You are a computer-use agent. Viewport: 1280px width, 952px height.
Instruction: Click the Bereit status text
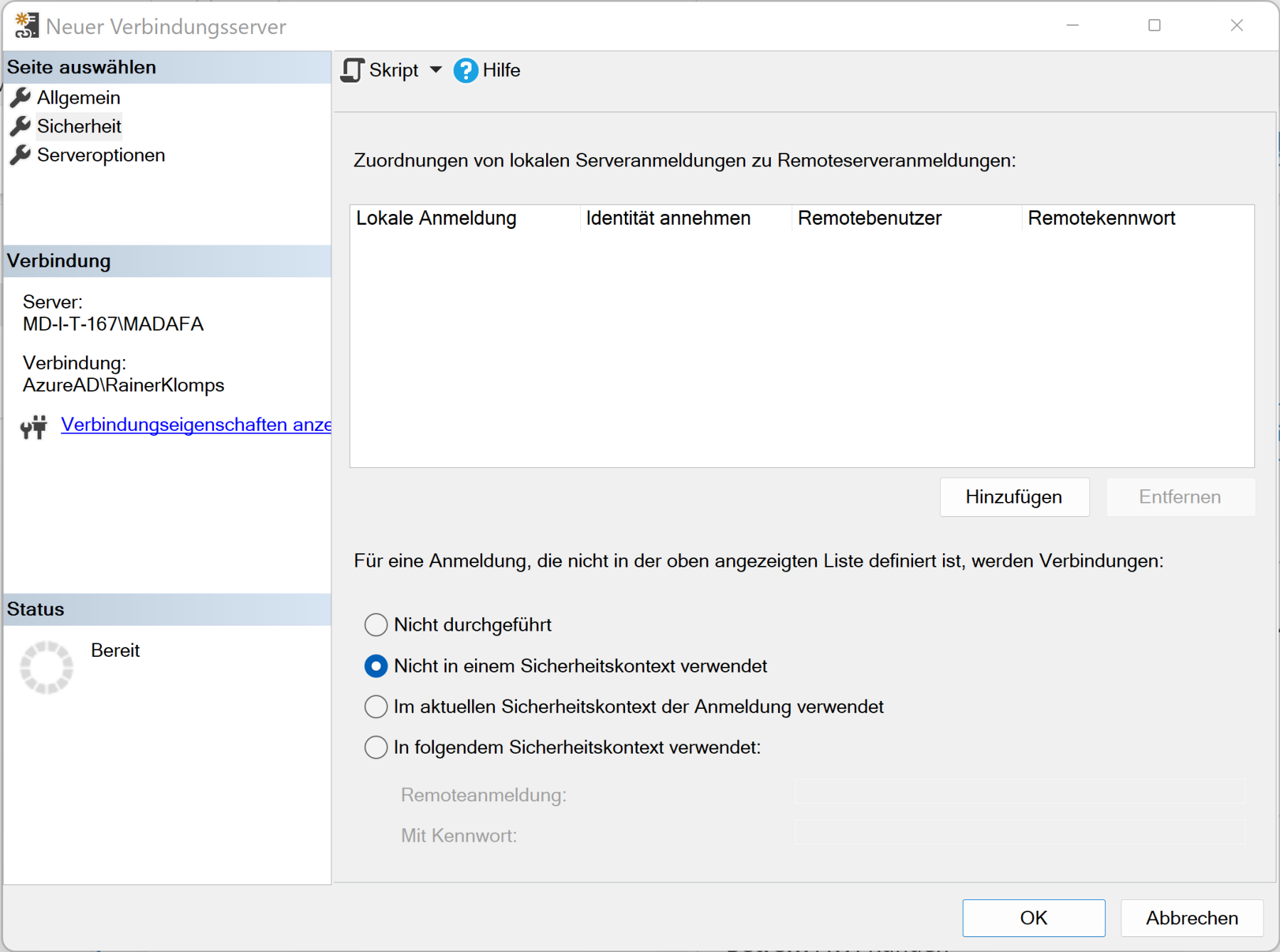pos(115,651)
